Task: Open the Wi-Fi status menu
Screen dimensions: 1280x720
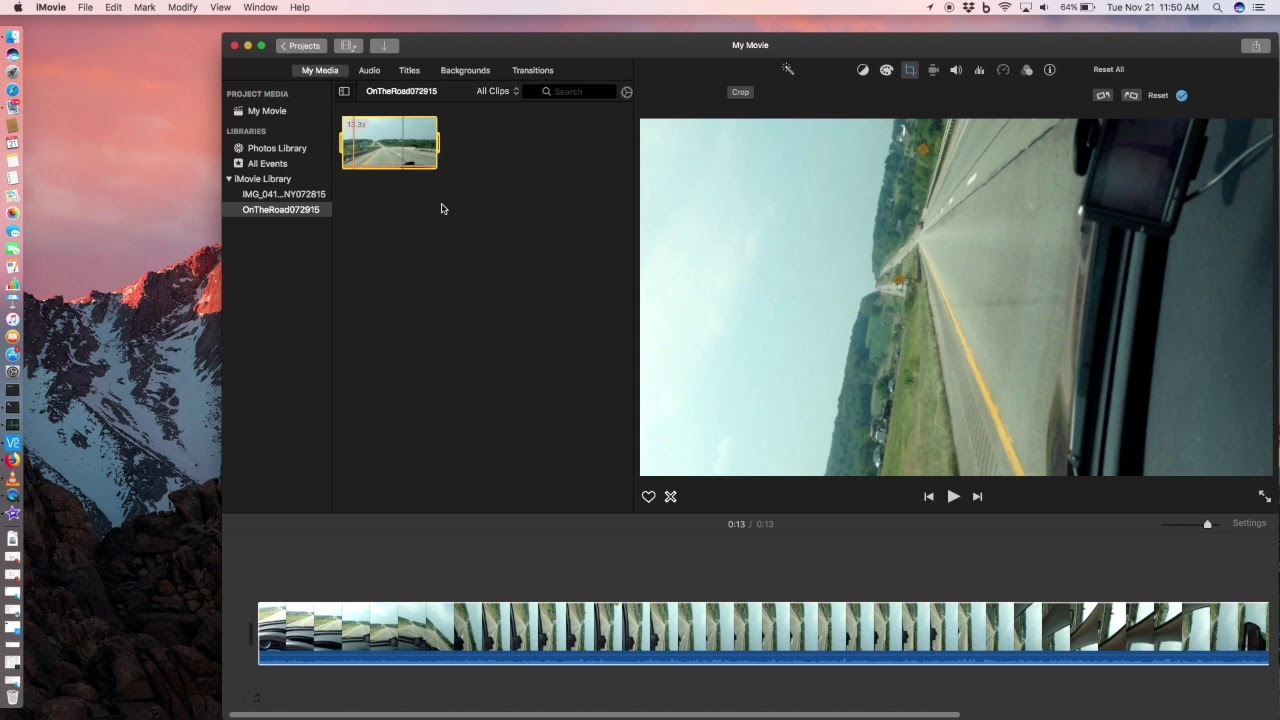Action: tap(1005, 7)
